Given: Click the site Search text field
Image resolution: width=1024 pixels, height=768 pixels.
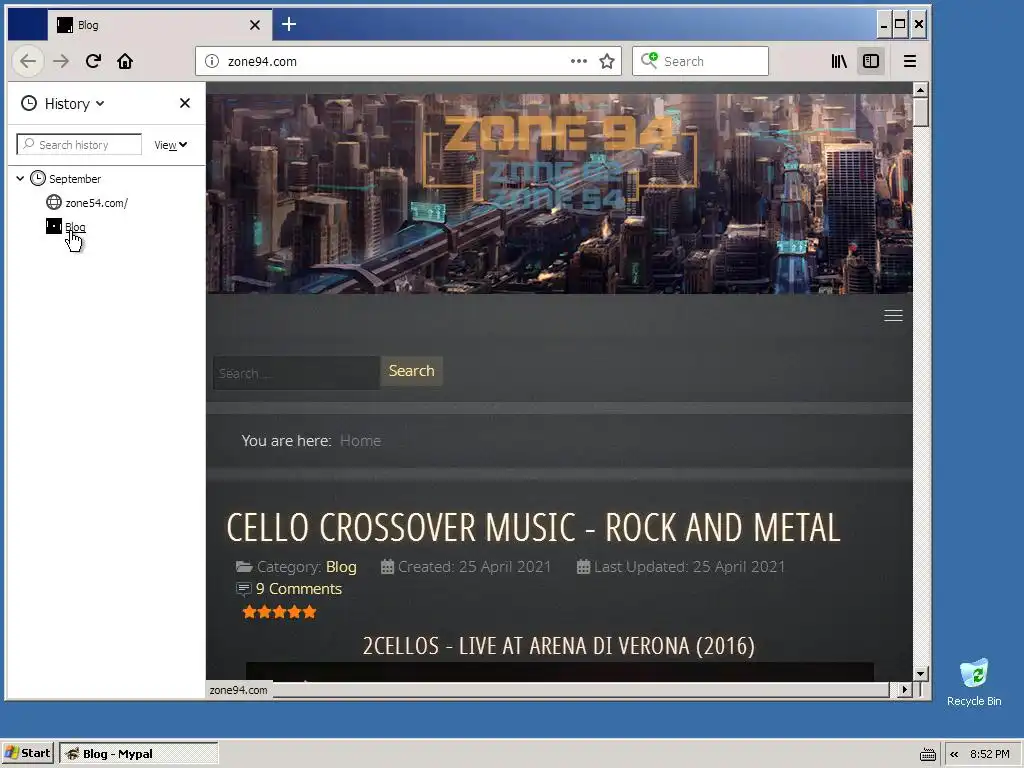Looking at the screenshot, I should click(x=296, y=373).
